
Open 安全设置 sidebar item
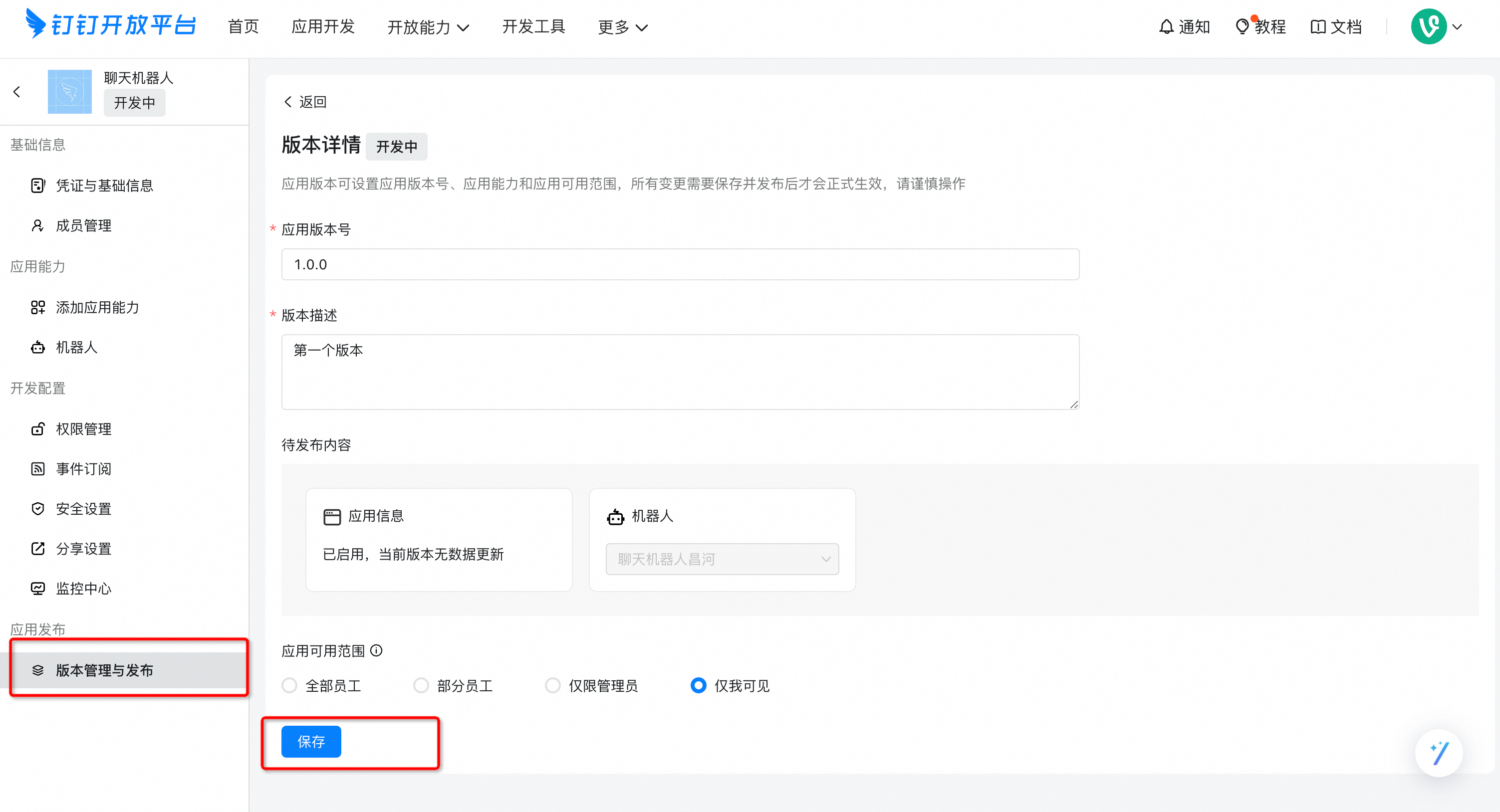[x=125, y=509]
